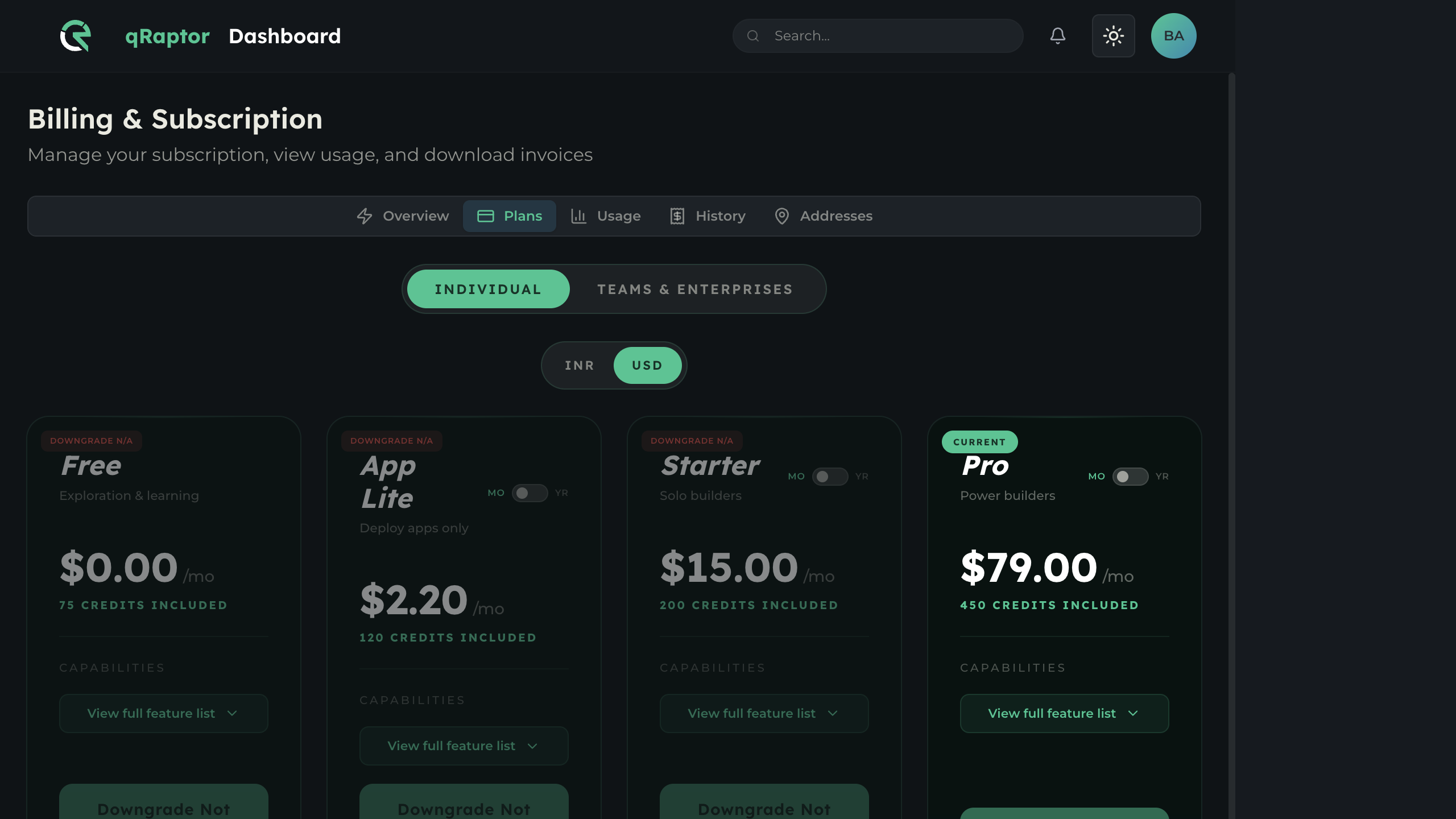Click the App Lite DOWNGRADE N/A badge

pos(391,441)
